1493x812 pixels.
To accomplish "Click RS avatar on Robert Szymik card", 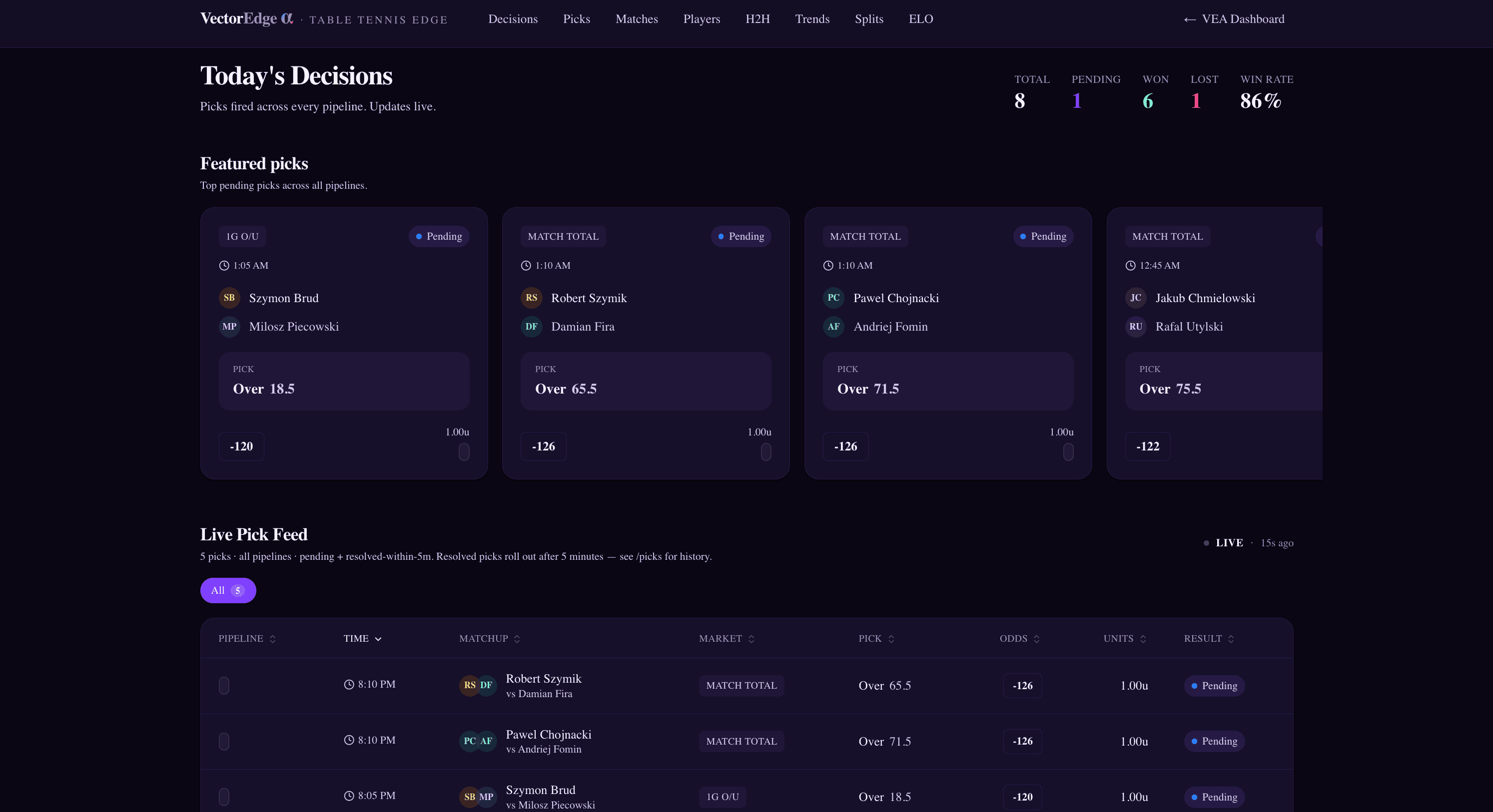I will (x=531, y=298).
